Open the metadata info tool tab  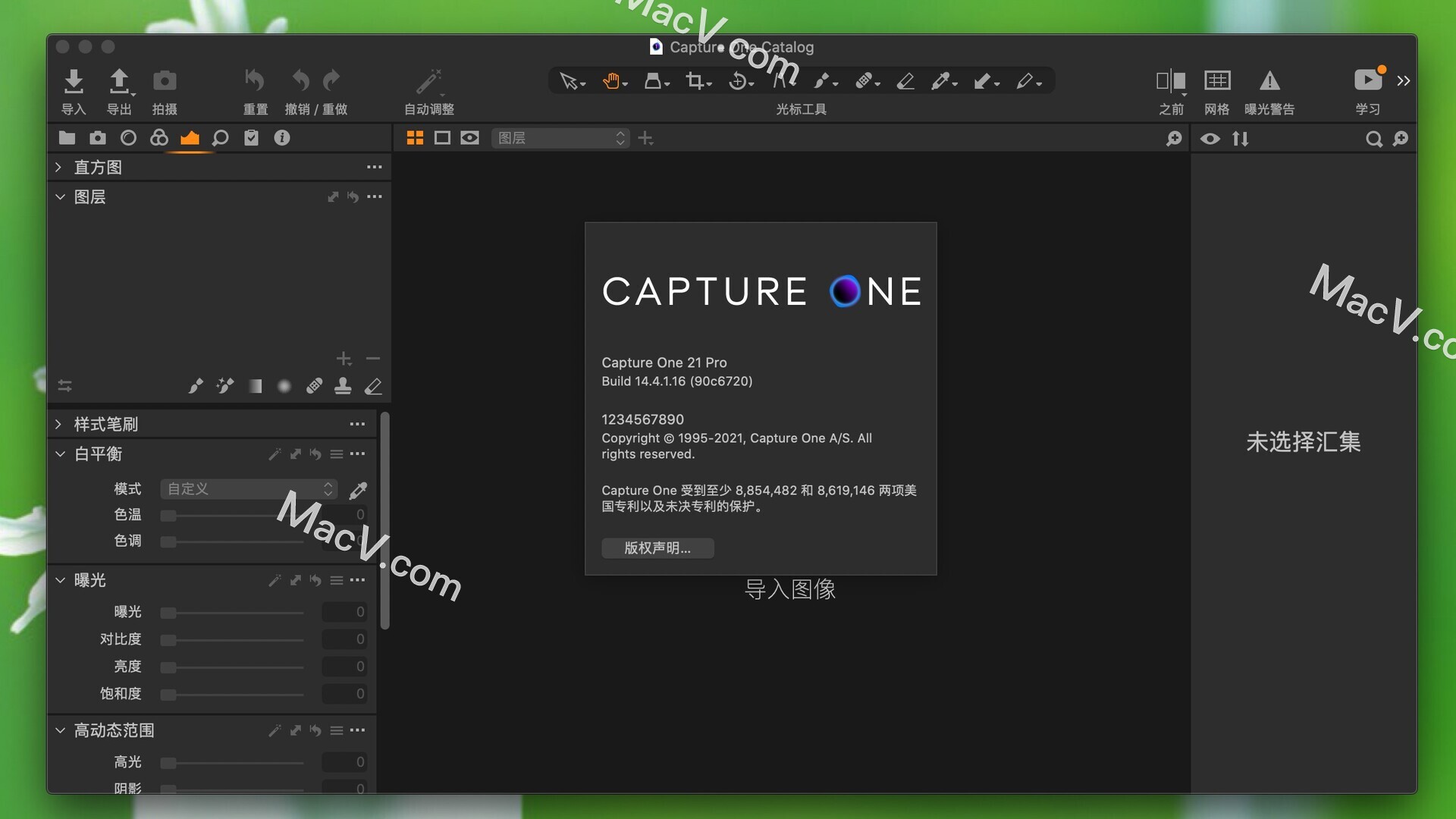point(282,138)
